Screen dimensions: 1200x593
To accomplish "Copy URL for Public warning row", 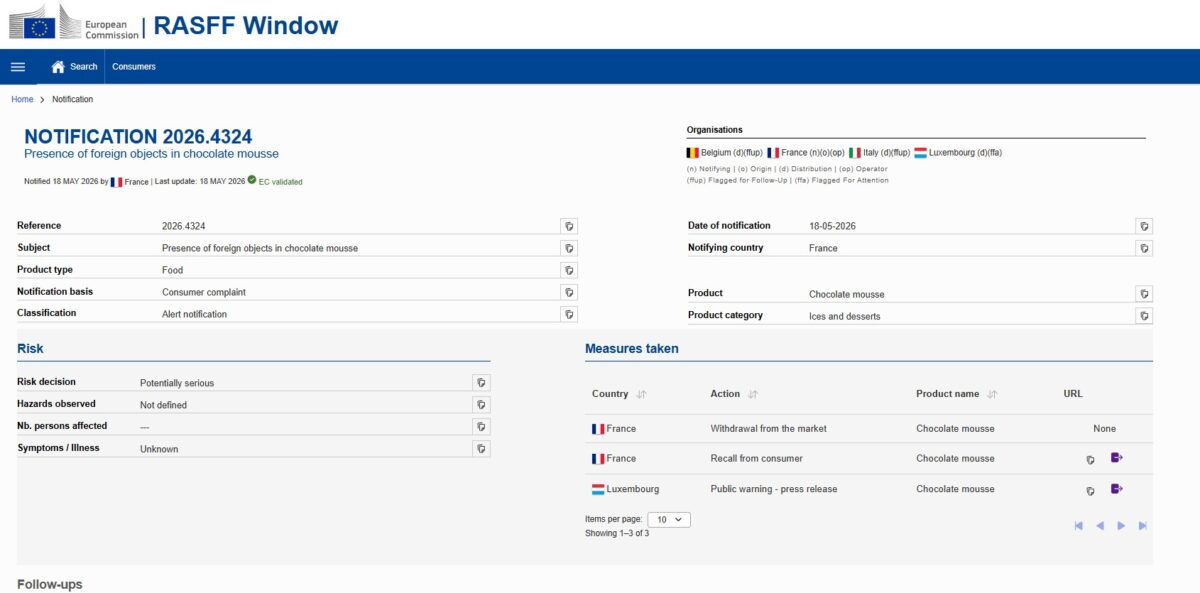I will (x=1091, y=491).
